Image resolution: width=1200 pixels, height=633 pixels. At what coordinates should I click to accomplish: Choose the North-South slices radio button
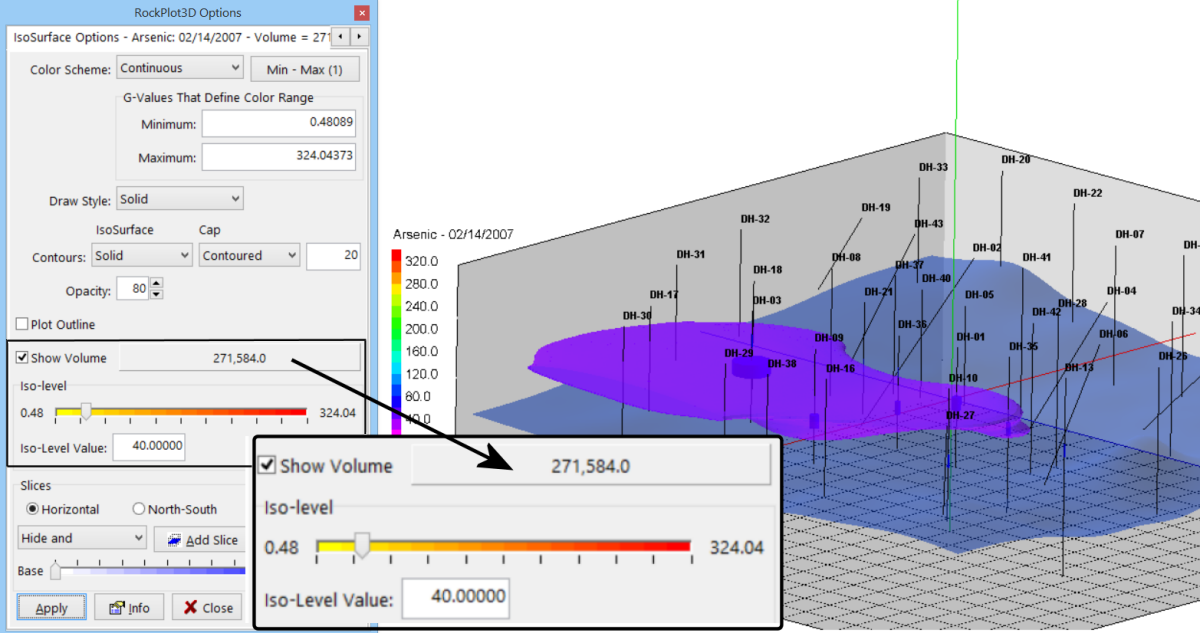[x=139, y=509]
